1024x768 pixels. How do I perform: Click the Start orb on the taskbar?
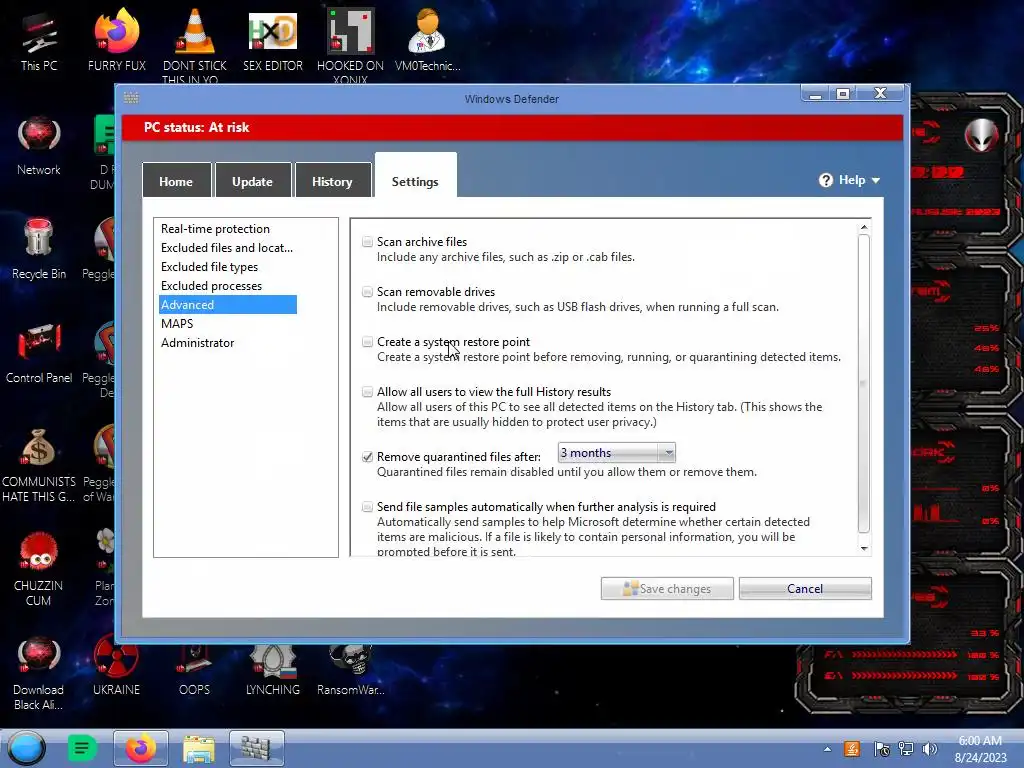(x=27, y=748)
